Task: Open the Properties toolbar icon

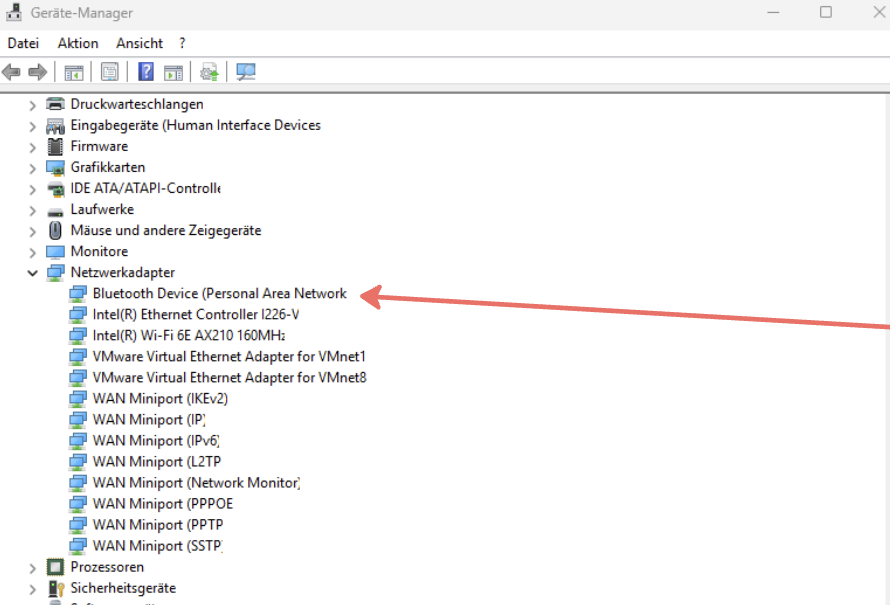Action: (x=110, y=72)
